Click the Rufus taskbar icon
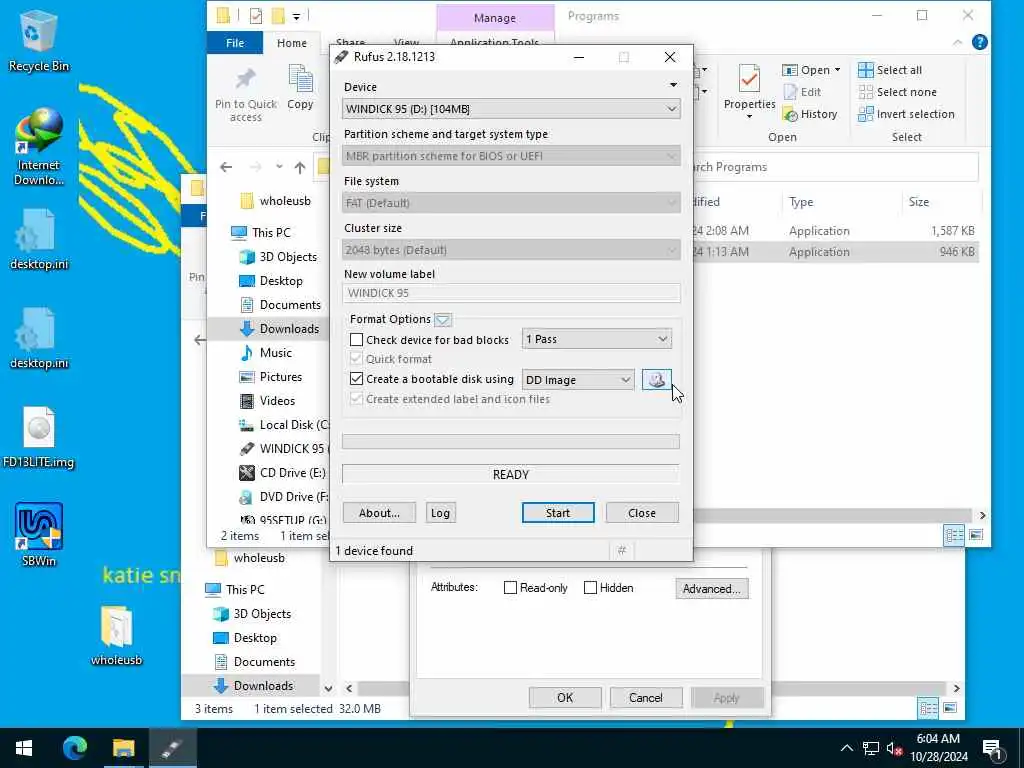 pyautogui.click(x=172, y=748)
